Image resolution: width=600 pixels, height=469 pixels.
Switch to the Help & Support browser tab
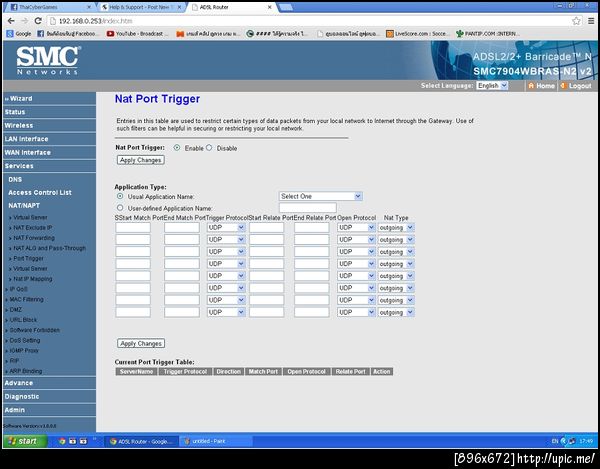[141, 7]
